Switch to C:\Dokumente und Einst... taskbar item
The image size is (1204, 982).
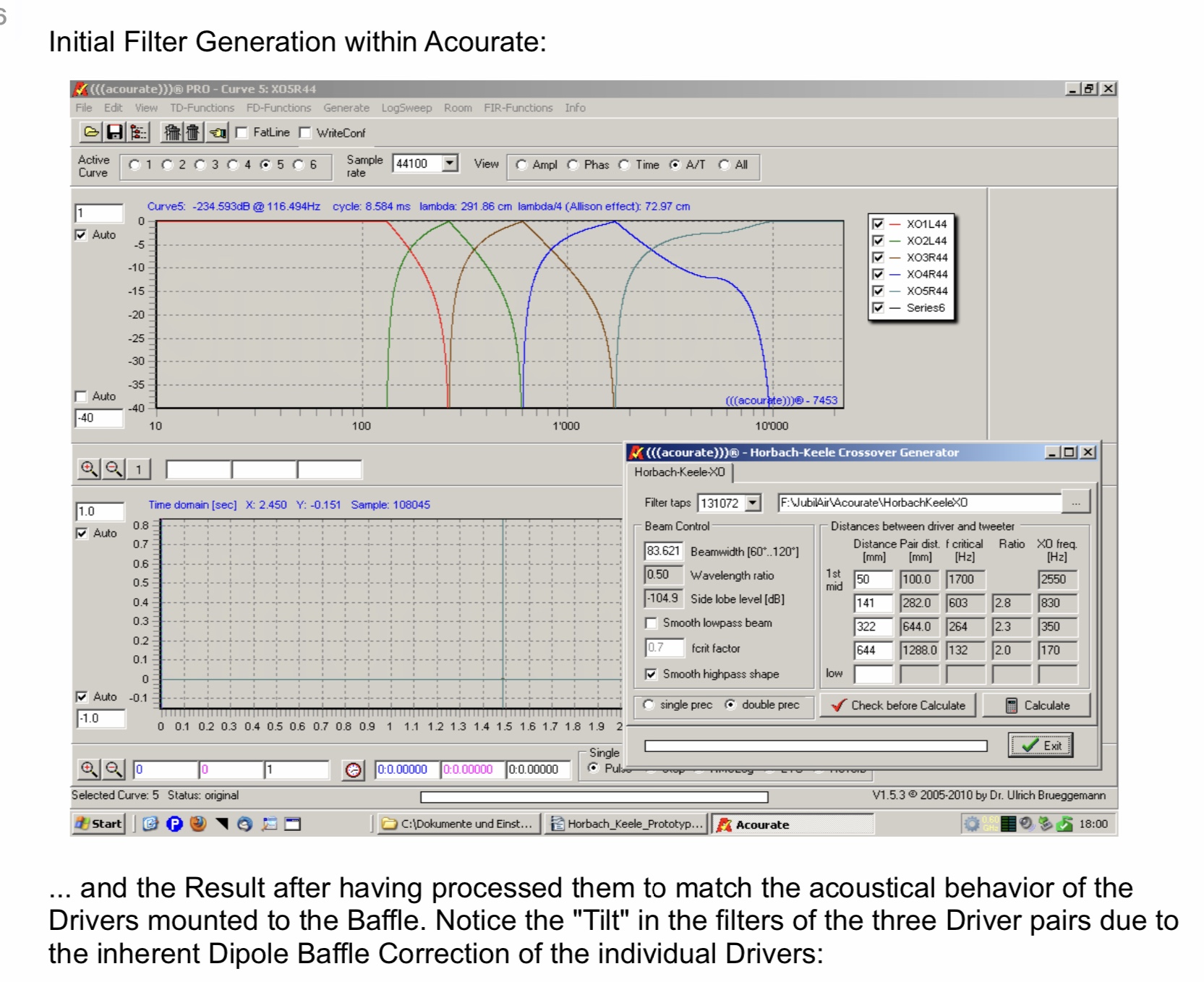tap(459, 824)
